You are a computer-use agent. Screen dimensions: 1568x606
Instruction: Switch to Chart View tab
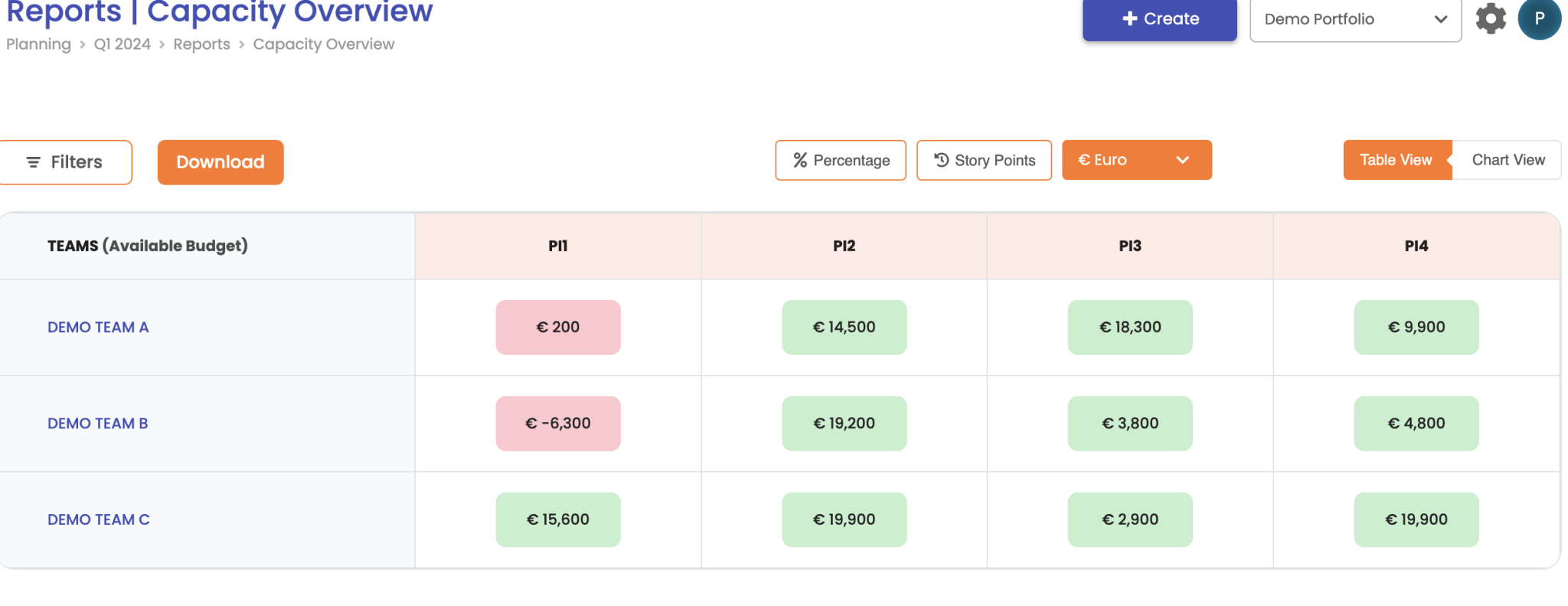coord(1508,160)
